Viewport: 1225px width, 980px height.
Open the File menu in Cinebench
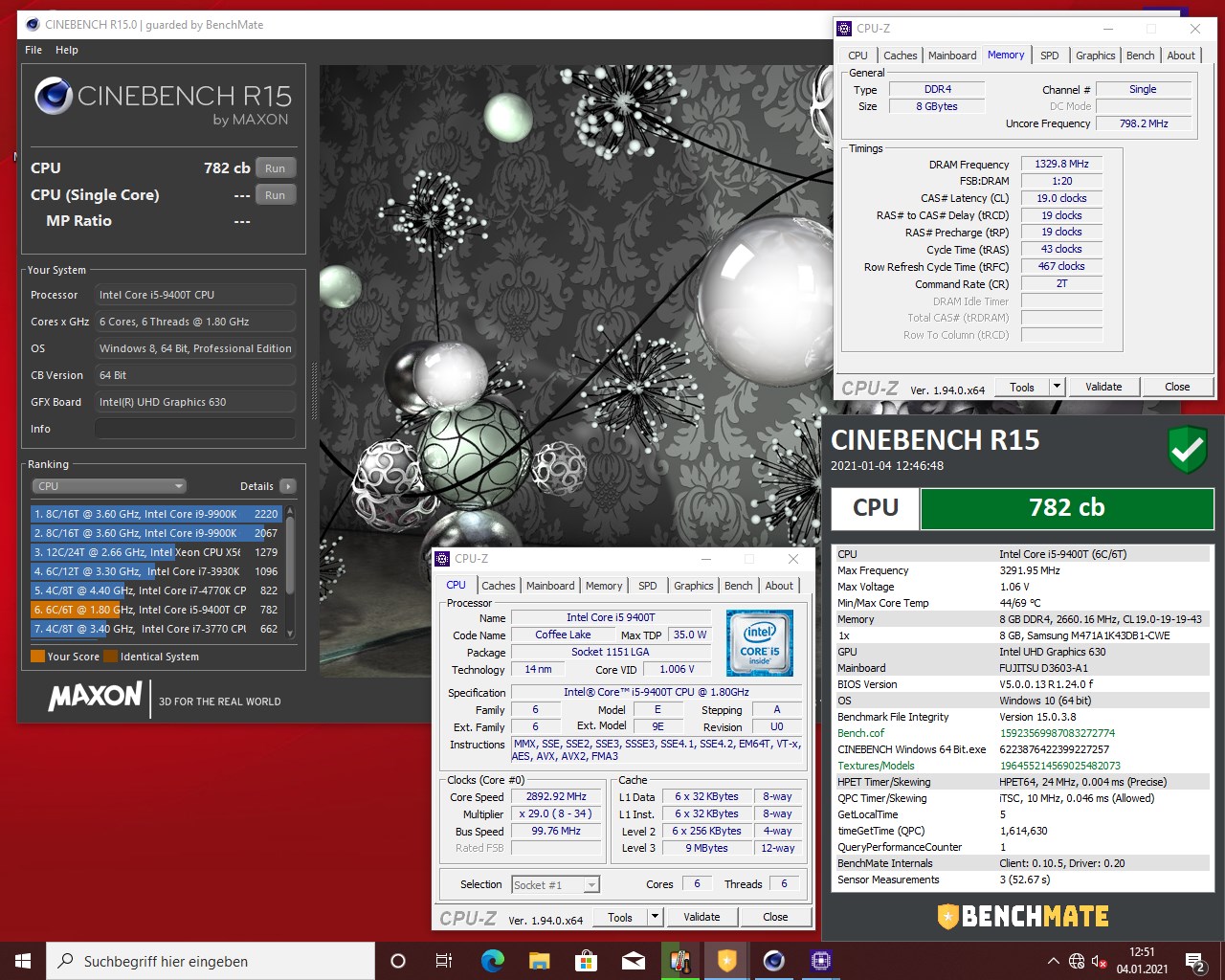(x=33, y=50)
